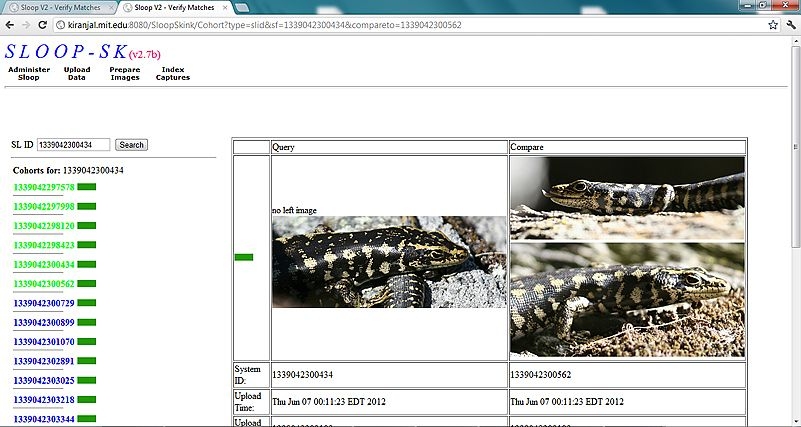Click the browser back arrow

point(10,24)
